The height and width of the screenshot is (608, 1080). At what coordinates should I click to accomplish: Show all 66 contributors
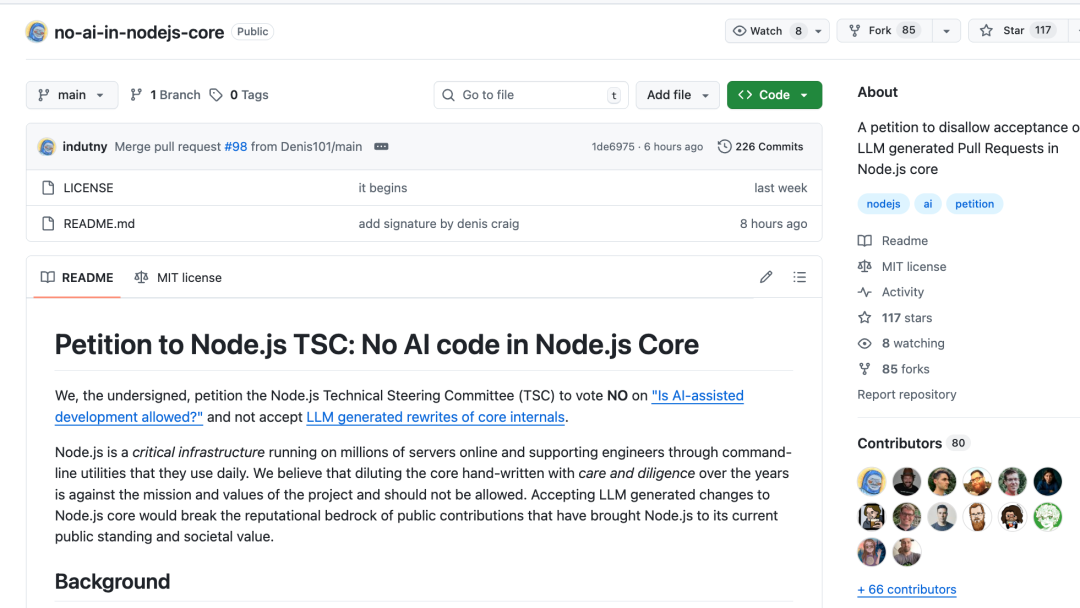tap(906, 589)
